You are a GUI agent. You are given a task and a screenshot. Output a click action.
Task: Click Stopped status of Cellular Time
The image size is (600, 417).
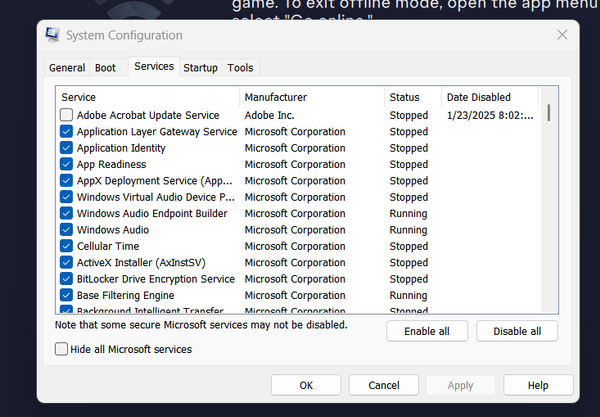(409, 246)
